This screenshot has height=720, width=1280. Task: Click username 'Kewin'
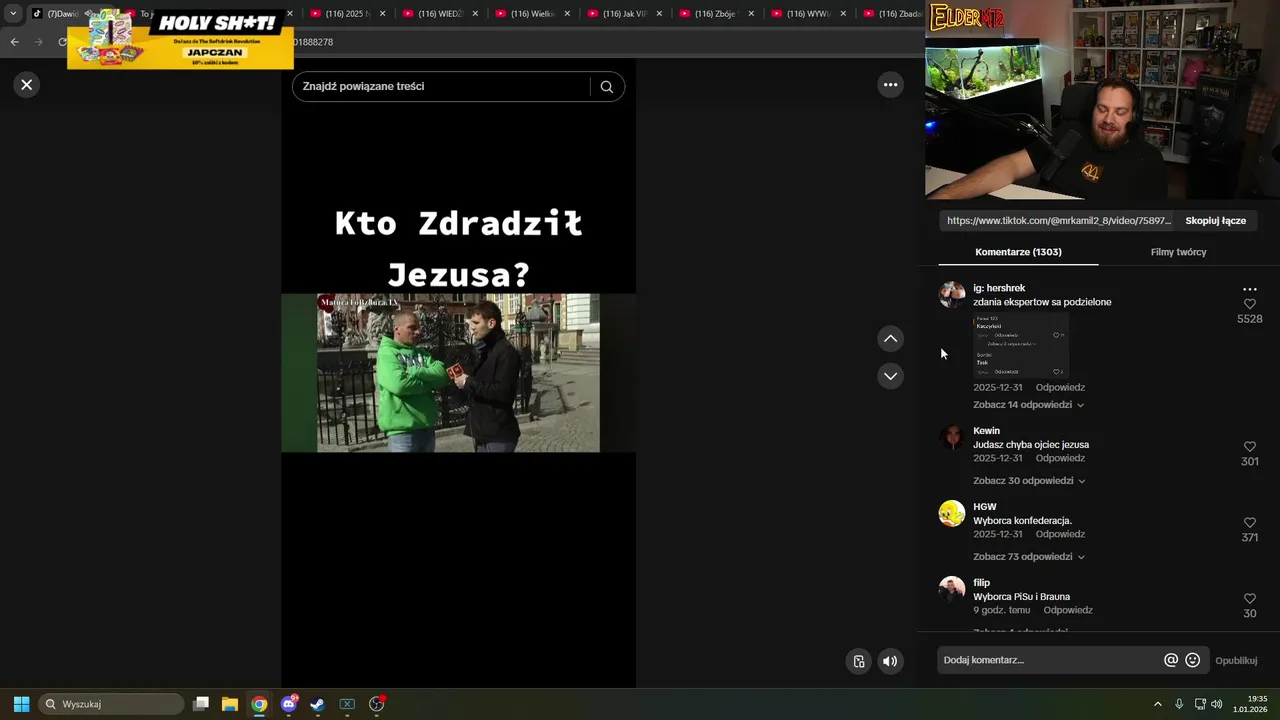click(986, 431)
